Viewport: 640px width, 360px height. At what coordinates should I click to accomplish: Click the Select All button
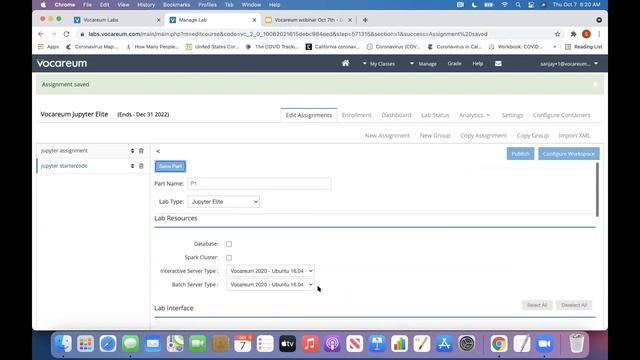click(537, 305)
